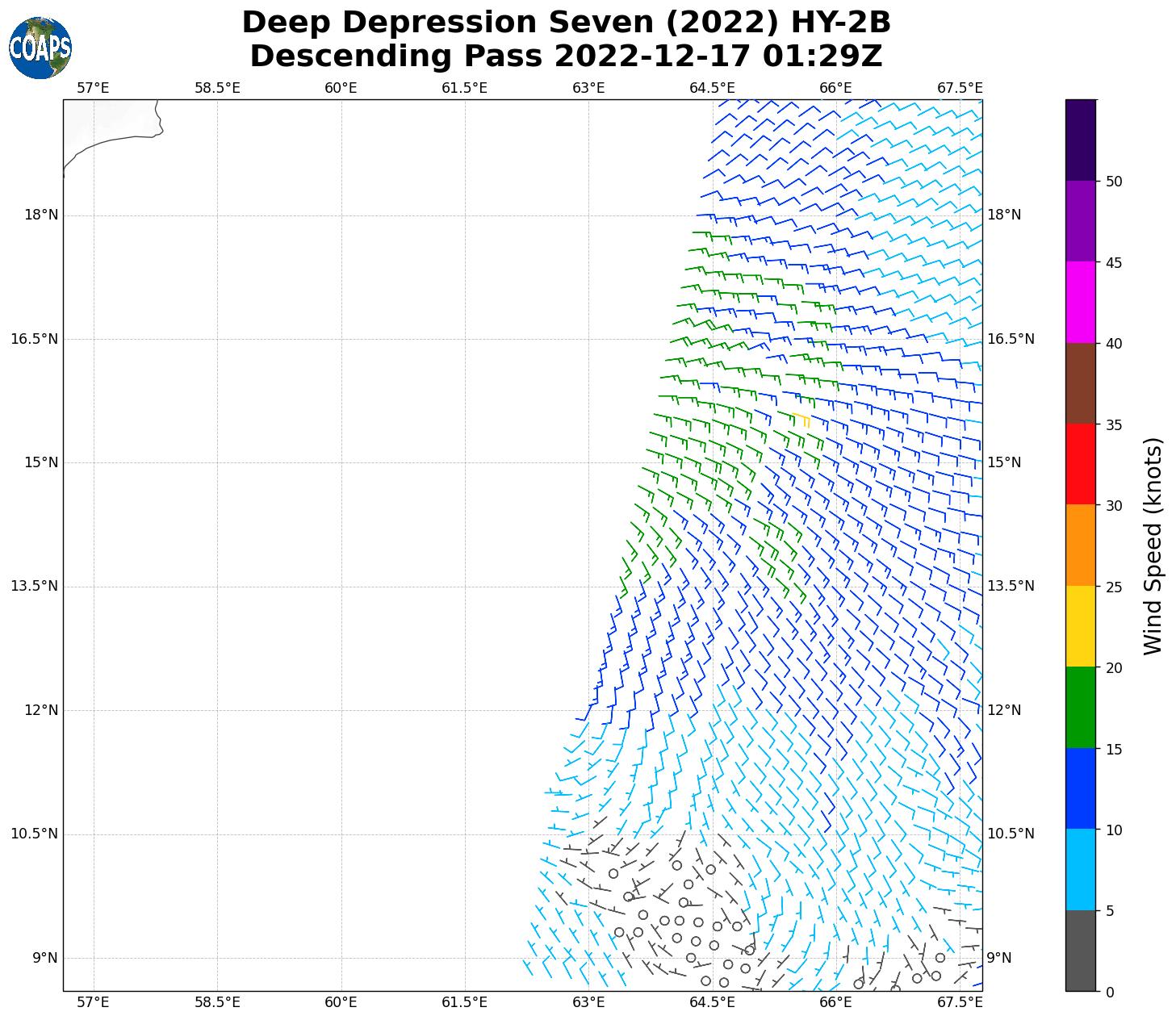Click the dark indigo top colorbar segment

click(x=1080, y=140)
